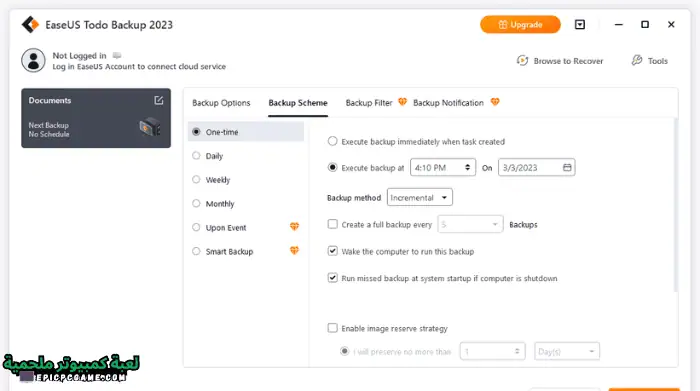Click the Documents backup task card
Image resolution: width=700 pixels, height=391 pixels.
click(96, 118)
